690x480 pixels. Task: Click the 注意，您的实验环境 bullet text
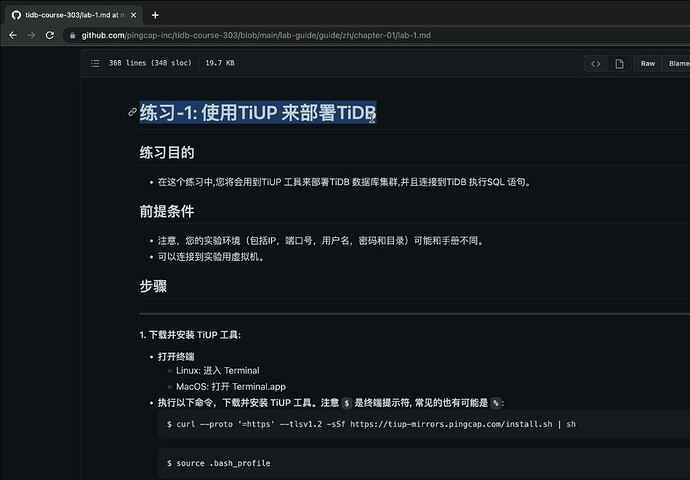[322, 241]
